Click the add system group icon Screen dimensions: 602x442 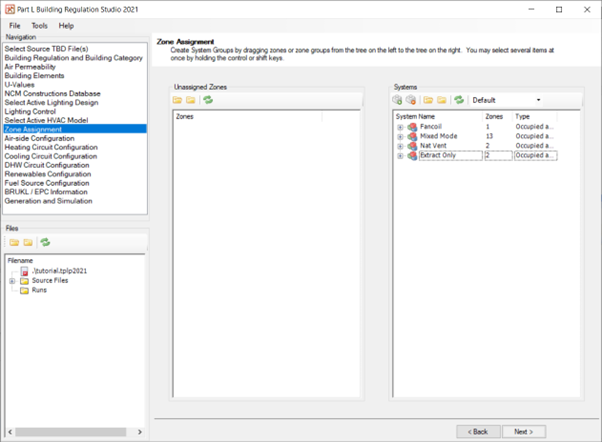[x=397, y=100]
